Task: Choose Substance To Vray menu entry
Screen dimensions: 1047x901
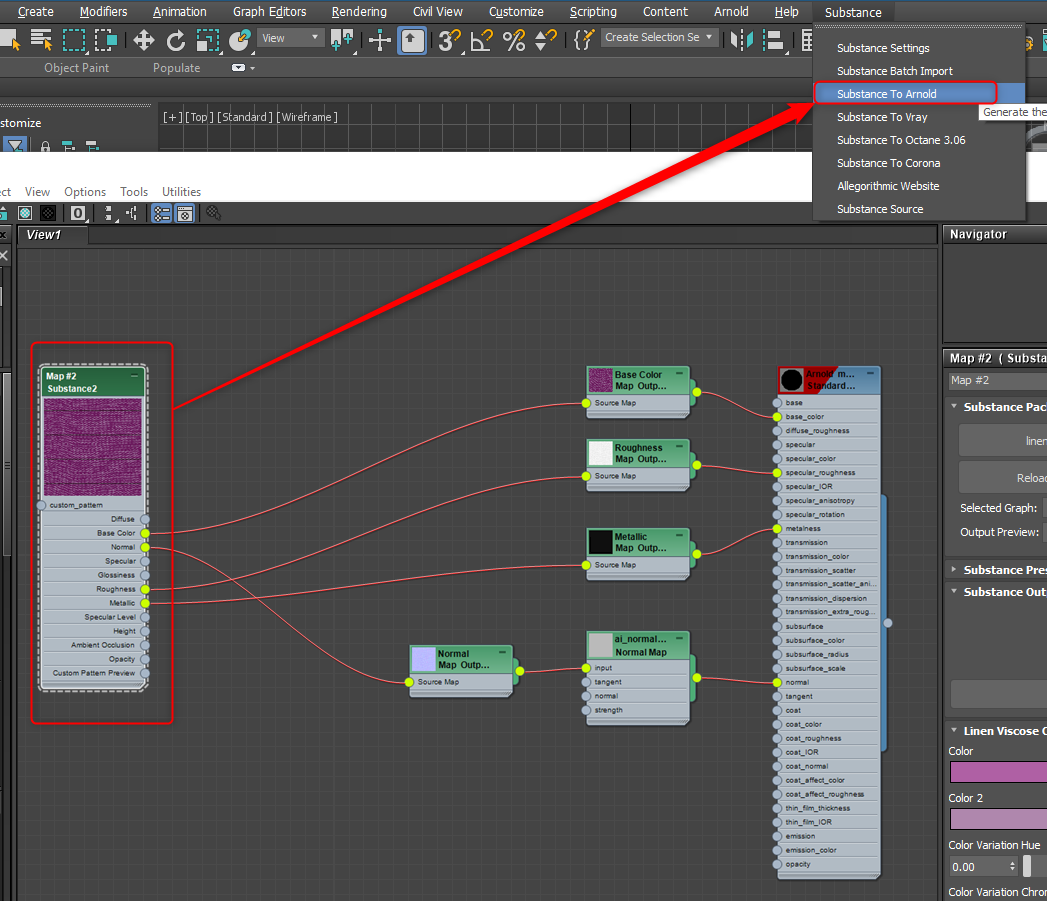Action: click(881, 117)
